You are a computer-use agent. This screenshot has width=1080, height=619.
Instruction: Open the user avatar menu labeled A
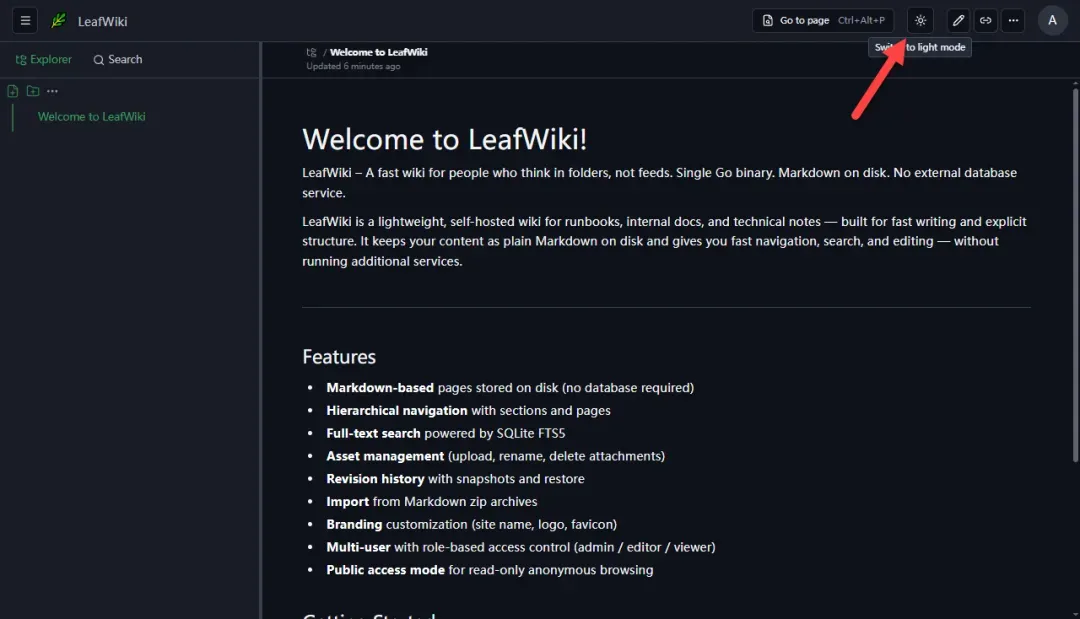click(x=1052, y=21)
